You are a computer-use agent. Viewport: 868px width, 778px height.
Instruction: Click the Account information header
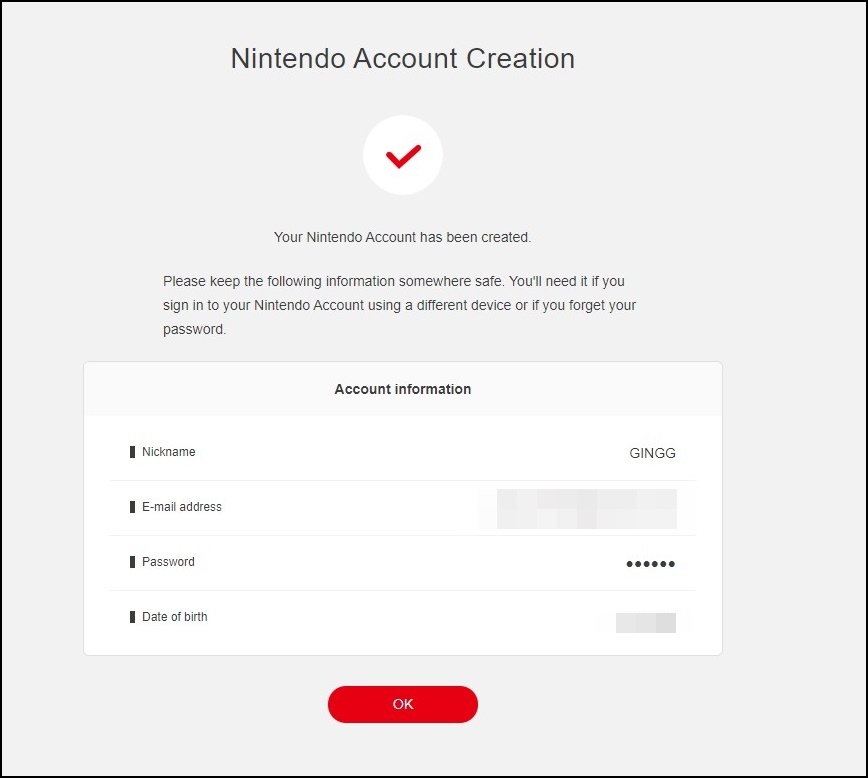(402, 389)
